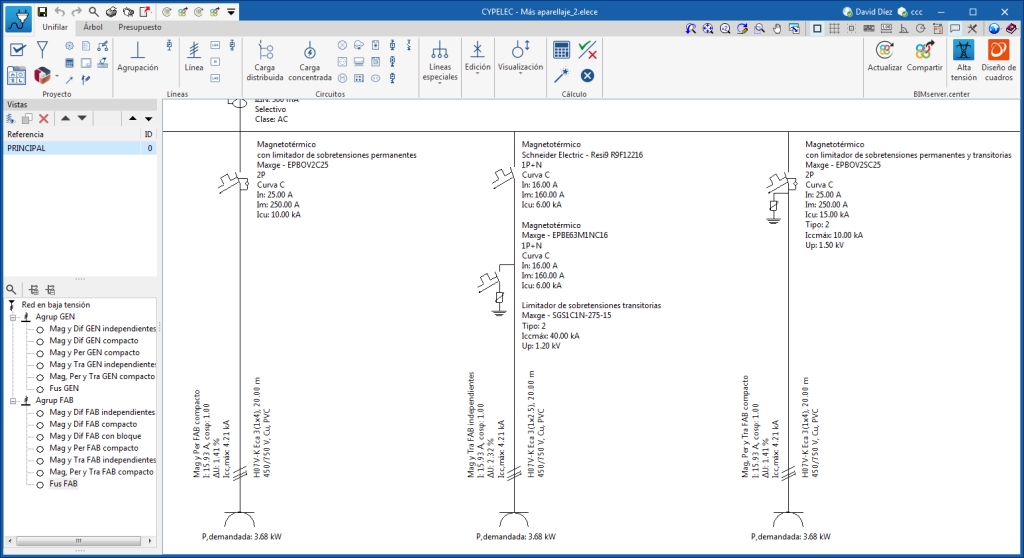The height and width of the screenshot is (558, 1024).
Task: Switch to the Árbol tab
Action: tap(93, 27)
